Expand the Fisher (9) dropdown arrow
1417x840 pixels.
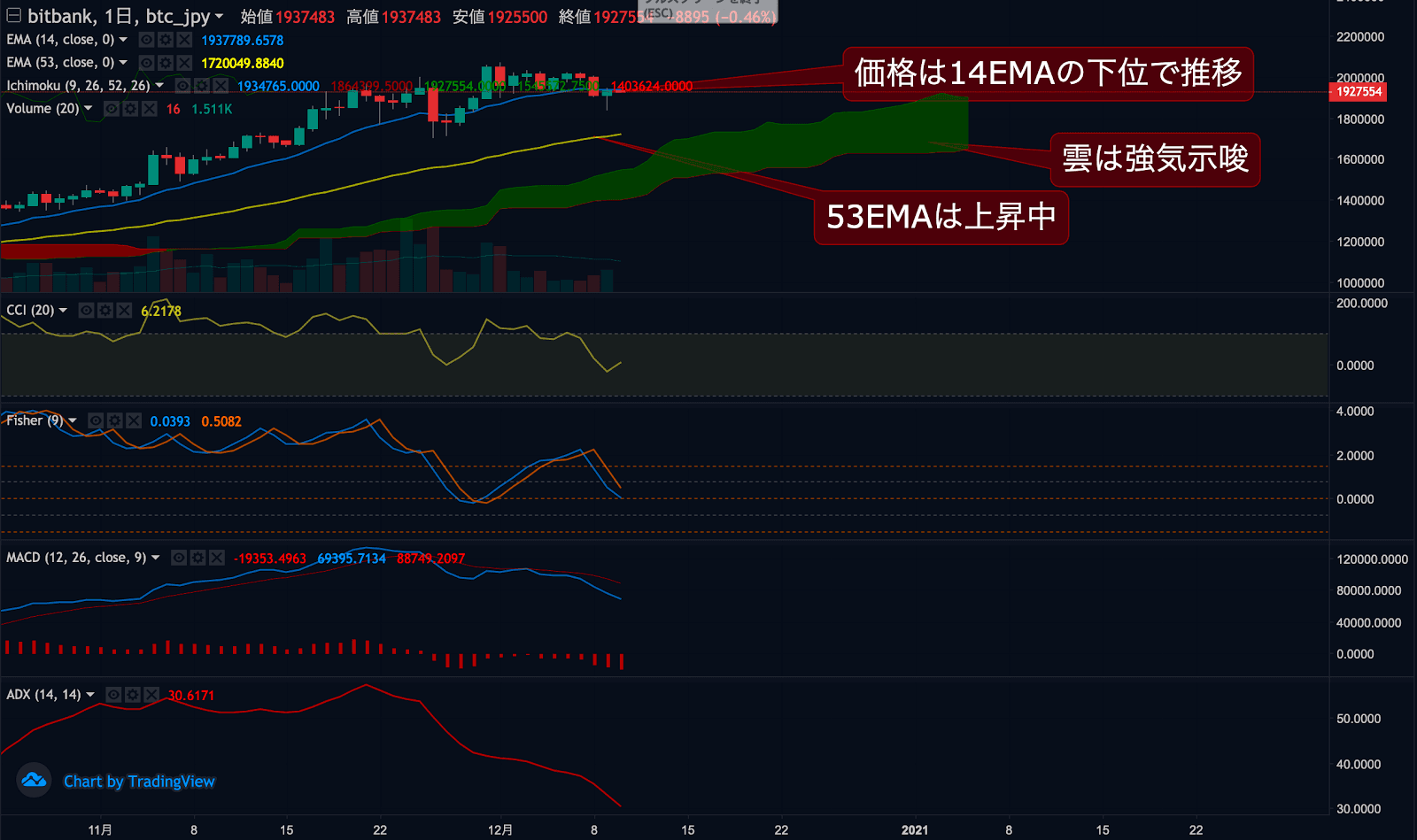tap(72, 420)
